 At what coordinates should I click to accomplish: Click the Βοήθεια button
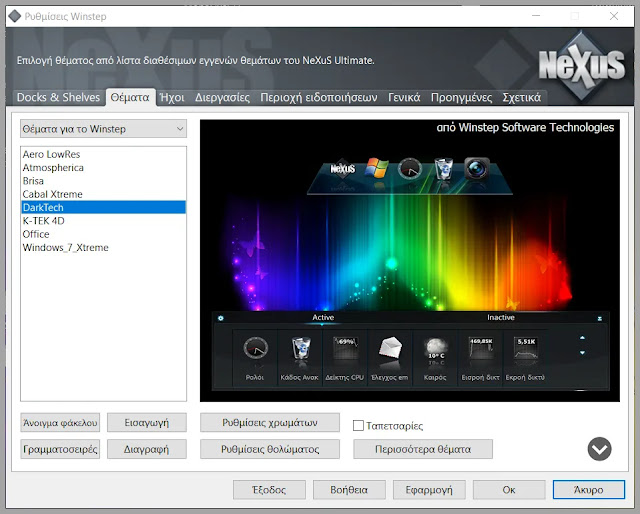tap(349, 490)
